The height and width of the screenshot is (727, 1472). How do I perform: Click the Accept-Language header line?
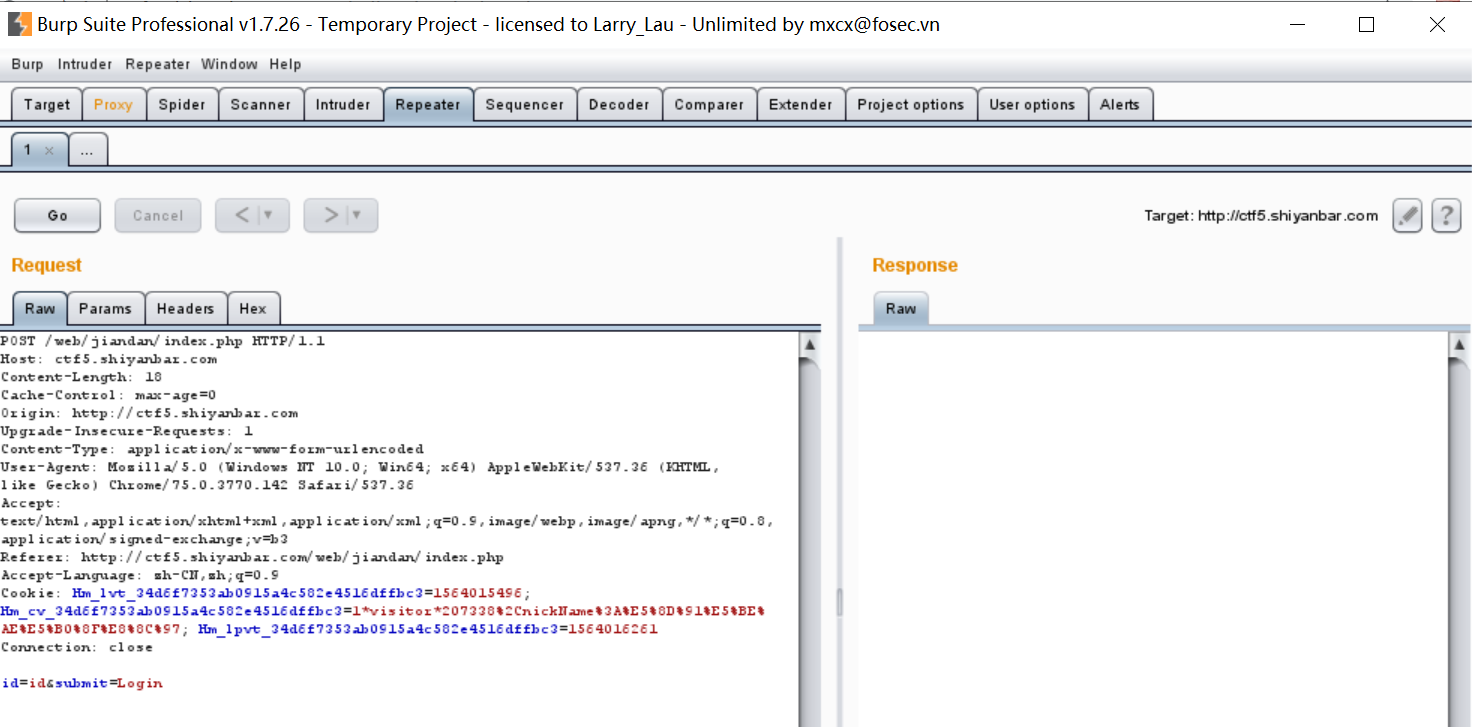pyautogui.click(x=140, y=575)
